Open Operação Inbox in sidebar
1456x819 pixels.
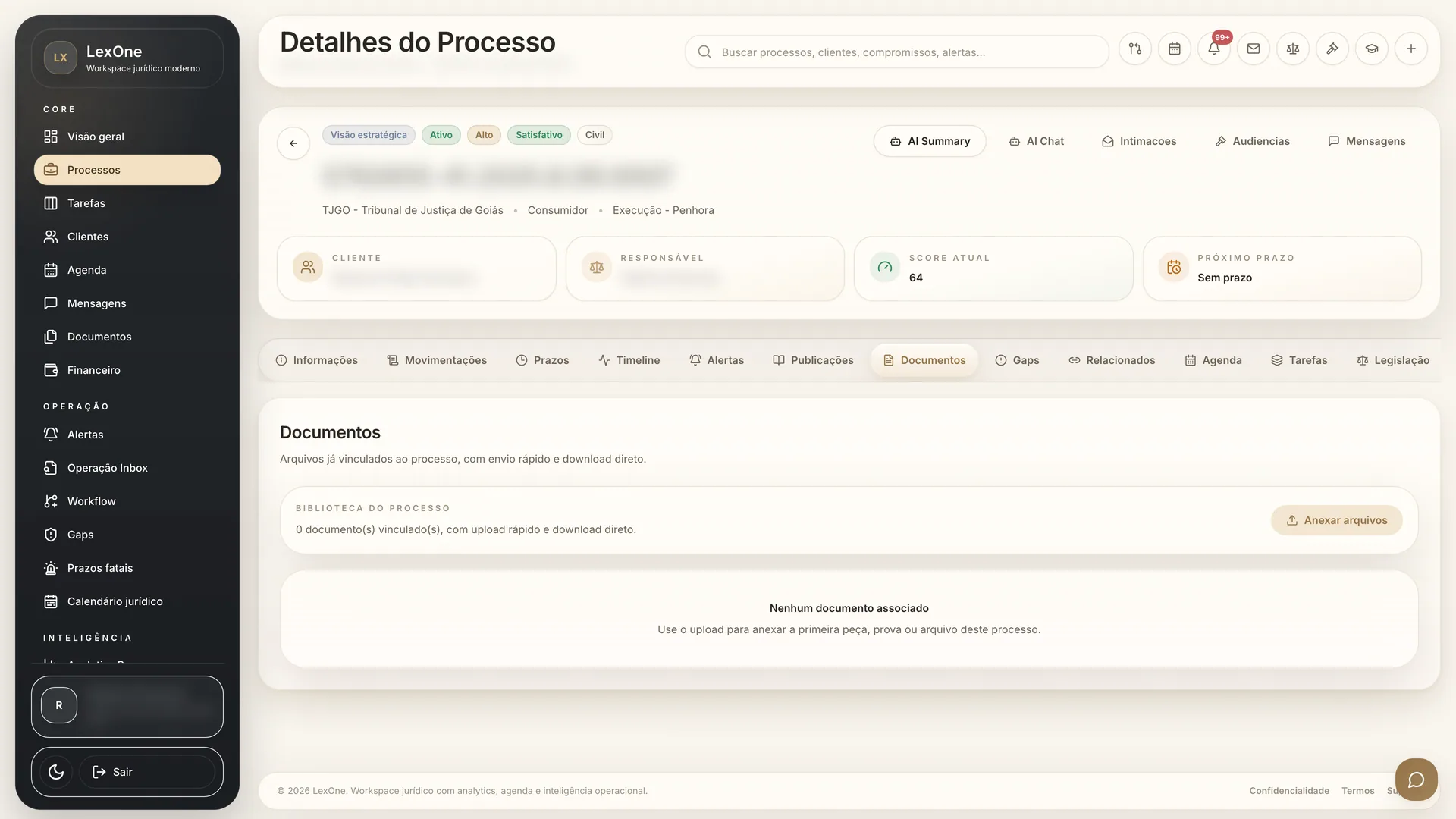tap(127, 468)
